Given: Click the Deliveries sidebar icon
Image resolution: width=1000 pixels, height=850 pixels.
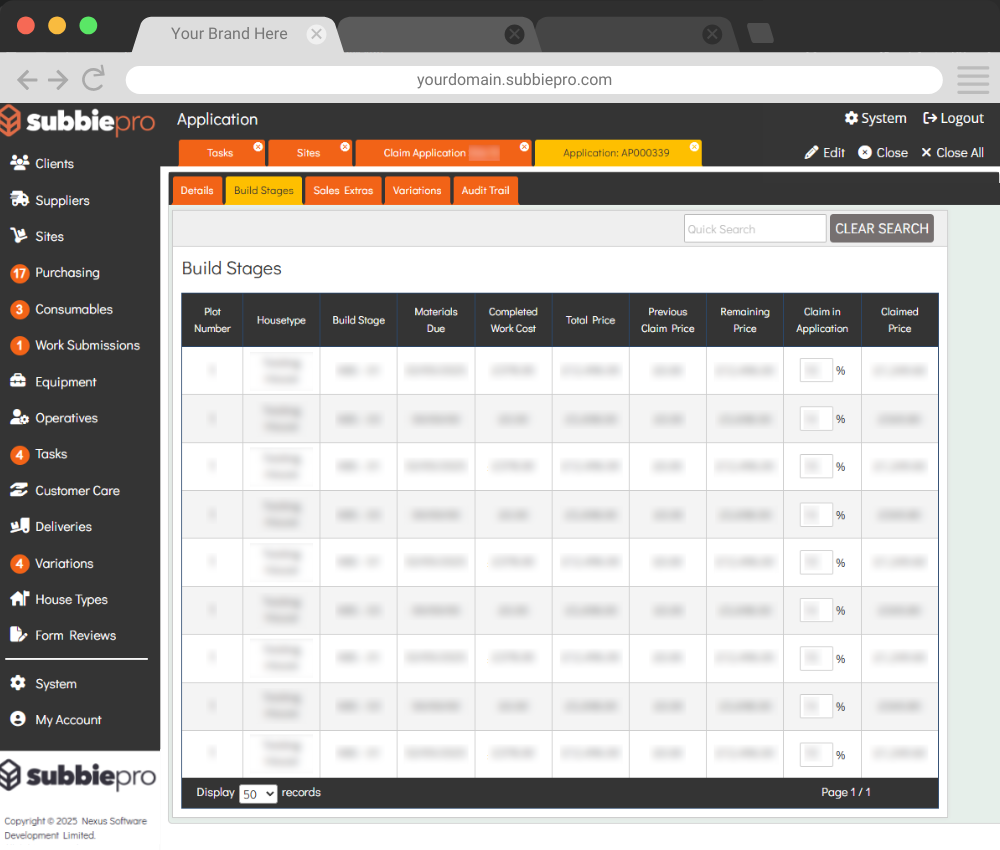Looking at the screenshot, I should [x=19, y=526].
